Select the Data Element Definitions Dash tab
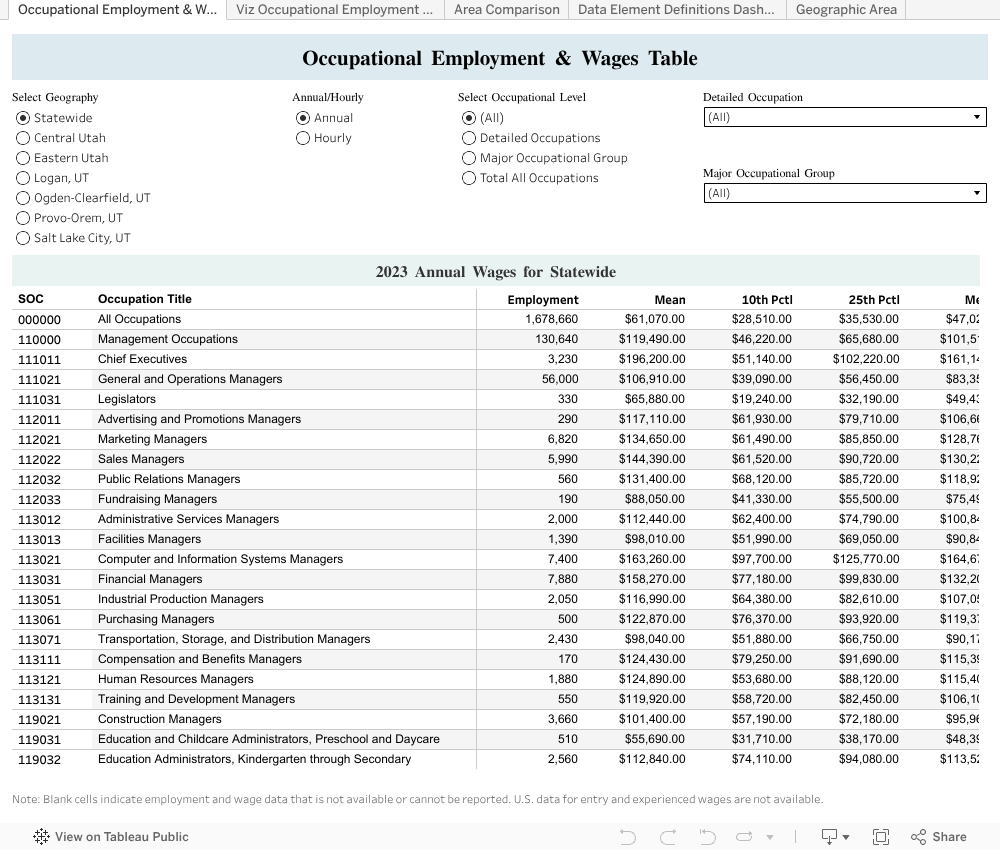 pos(677,10)
